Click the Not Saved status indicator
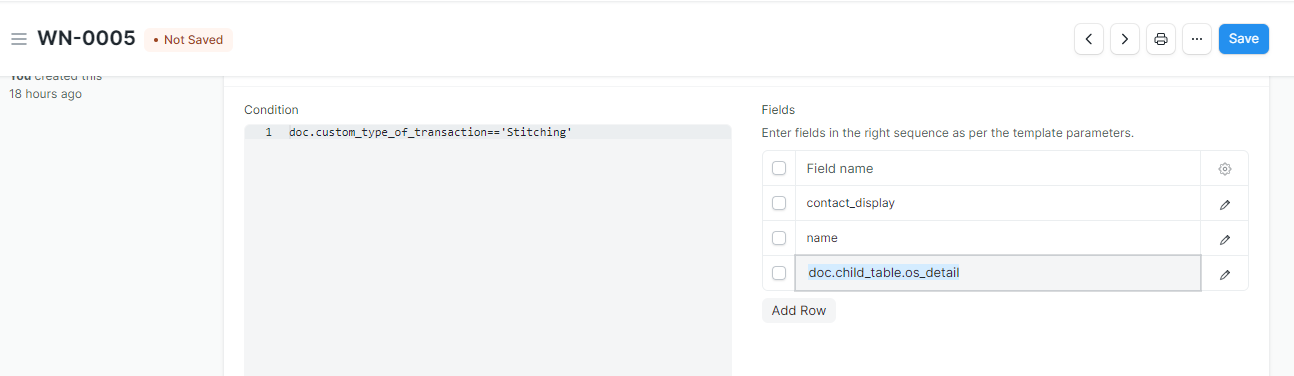Viewport: 1294px width, 376px height. point(188,40)
